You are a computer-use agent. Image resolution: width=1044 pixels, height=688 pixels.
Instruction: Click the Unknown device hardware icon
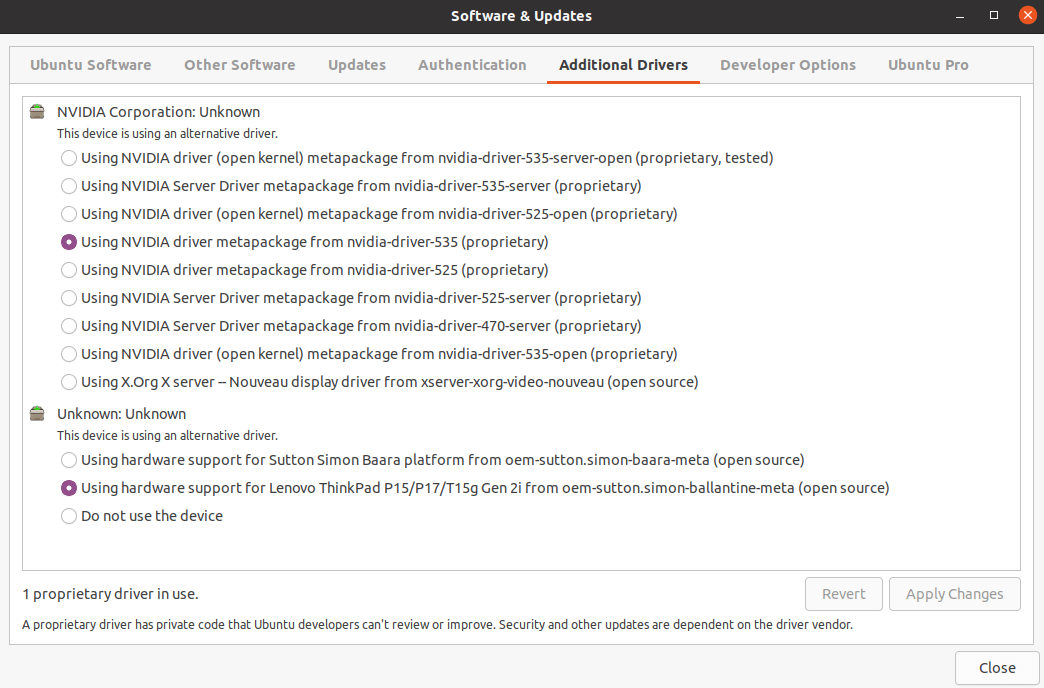pyautogui.click(x=37, y=414)
